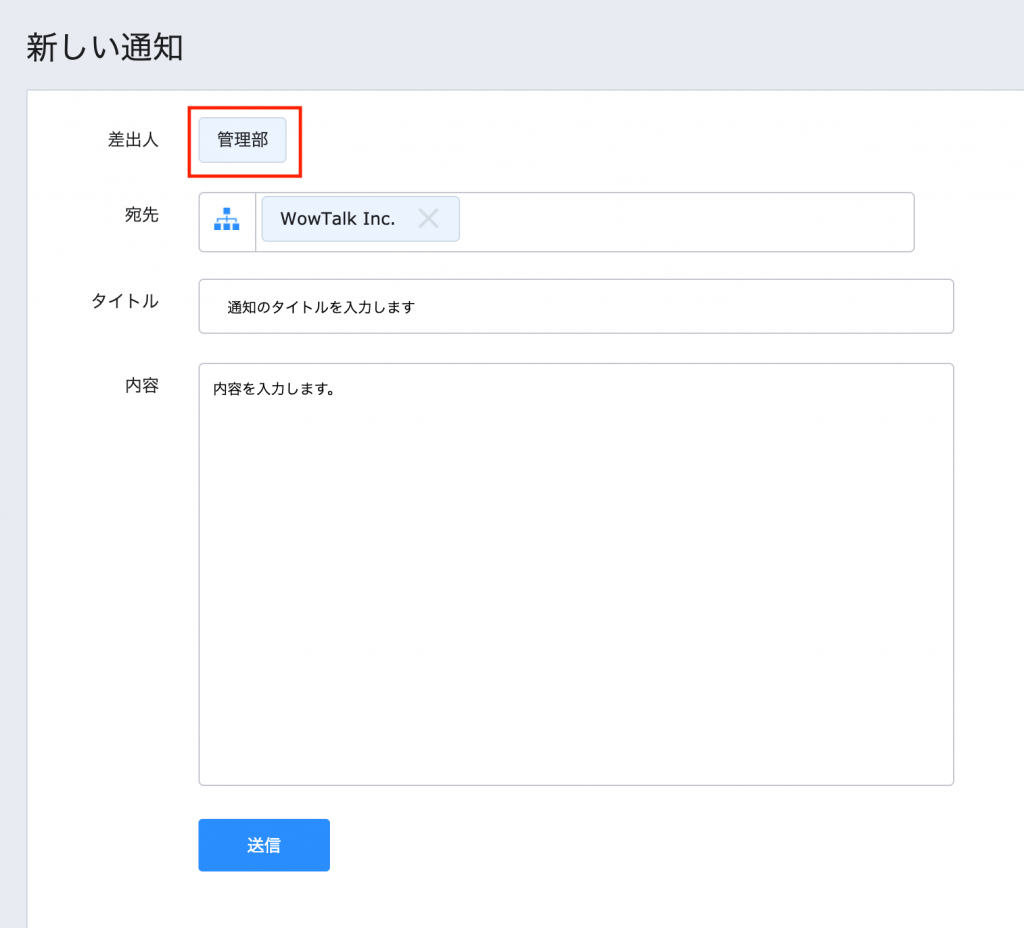
Task: Send the notification with 送信 button
Action: tap(264, 845)
